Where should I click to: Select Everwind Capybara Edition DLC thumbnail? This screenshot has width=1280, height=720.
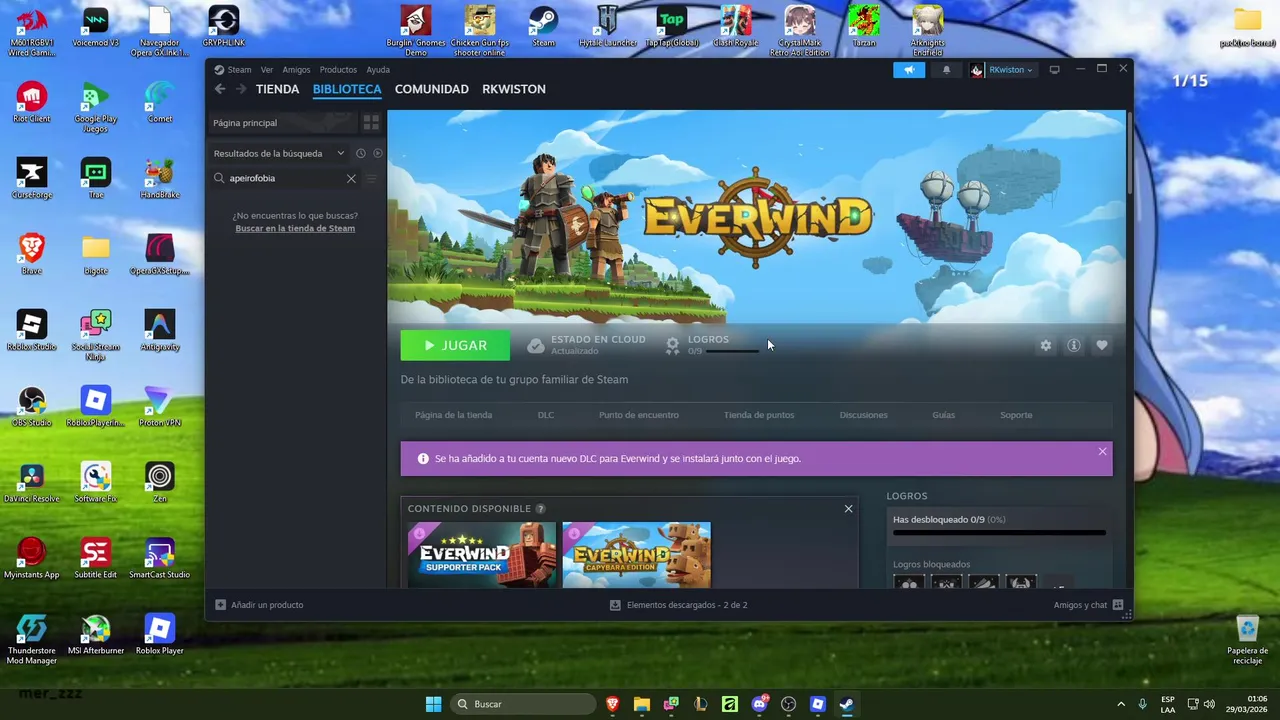(x=637, y=554)
